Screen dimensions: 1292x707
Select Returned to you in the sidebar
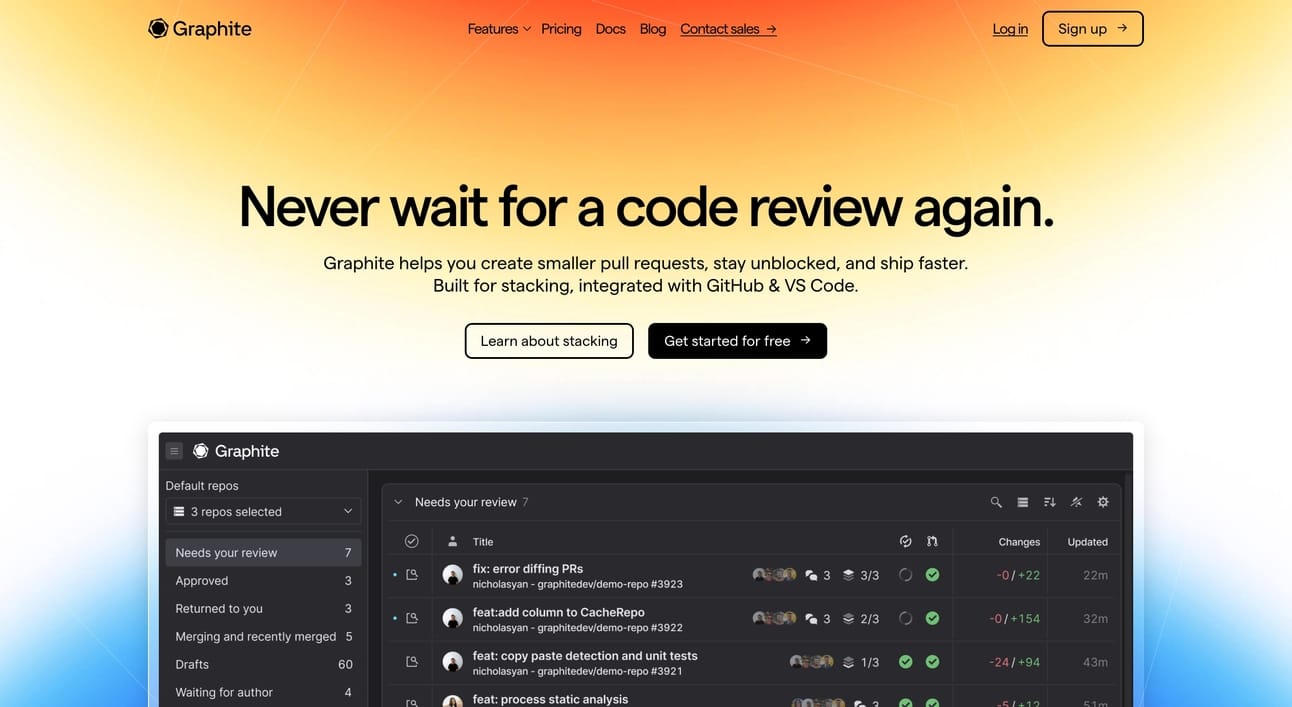click(x=263, y=609)
